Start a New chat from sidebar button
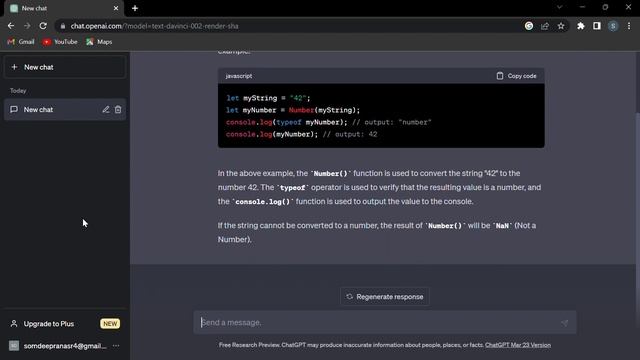Viewport: 640px width, 360px height. [x=65, y=67]
